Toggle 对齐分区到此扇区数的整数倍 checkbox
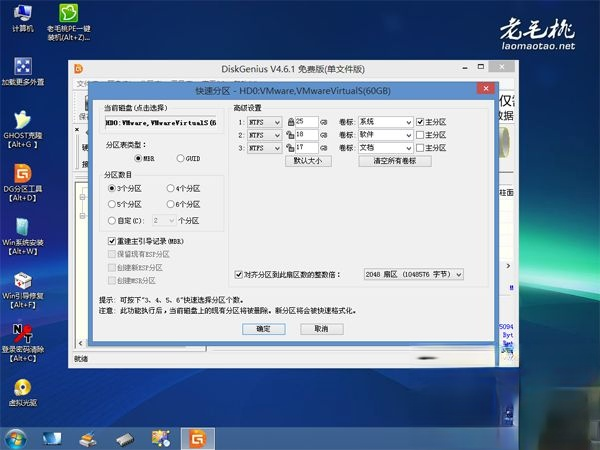This screenshot has width=600, height=450. click(x=239, y=275)
